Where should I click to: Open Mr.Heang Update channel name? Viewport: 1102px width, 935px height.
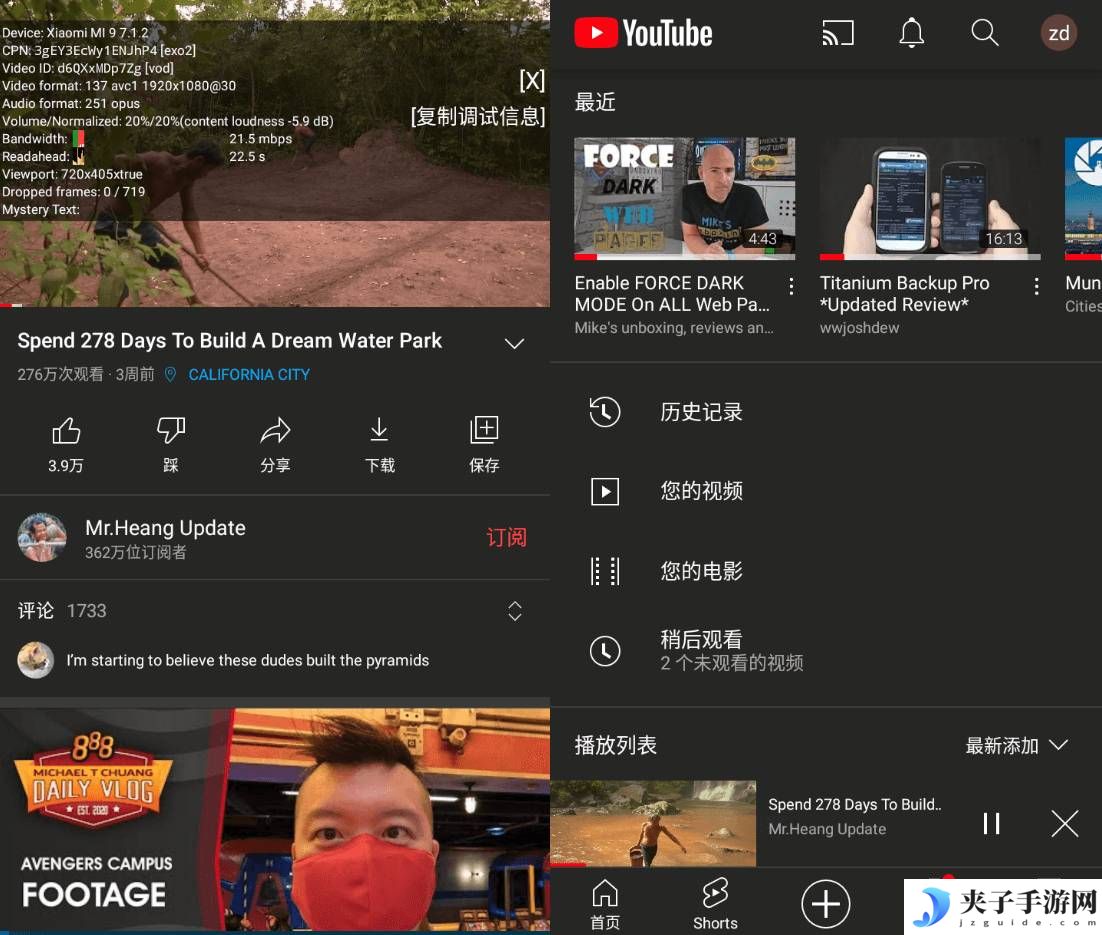[x=165, y=528]
